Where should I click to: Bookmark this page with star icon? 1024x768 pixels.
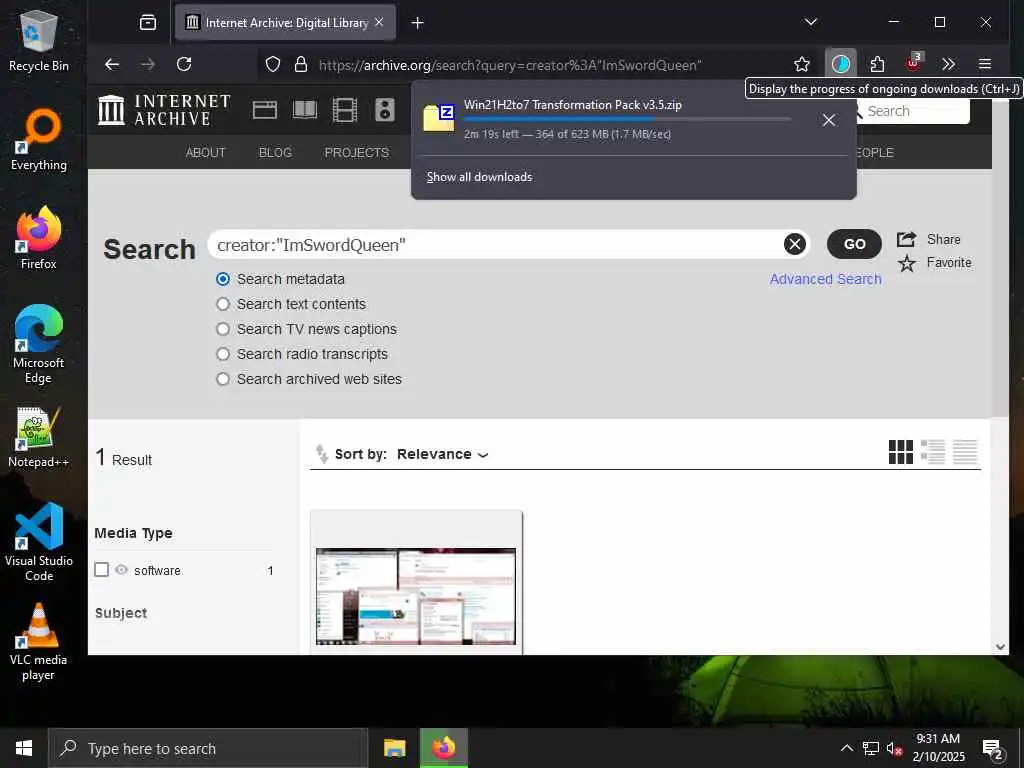pyautogui.click(x=802, y=64)
